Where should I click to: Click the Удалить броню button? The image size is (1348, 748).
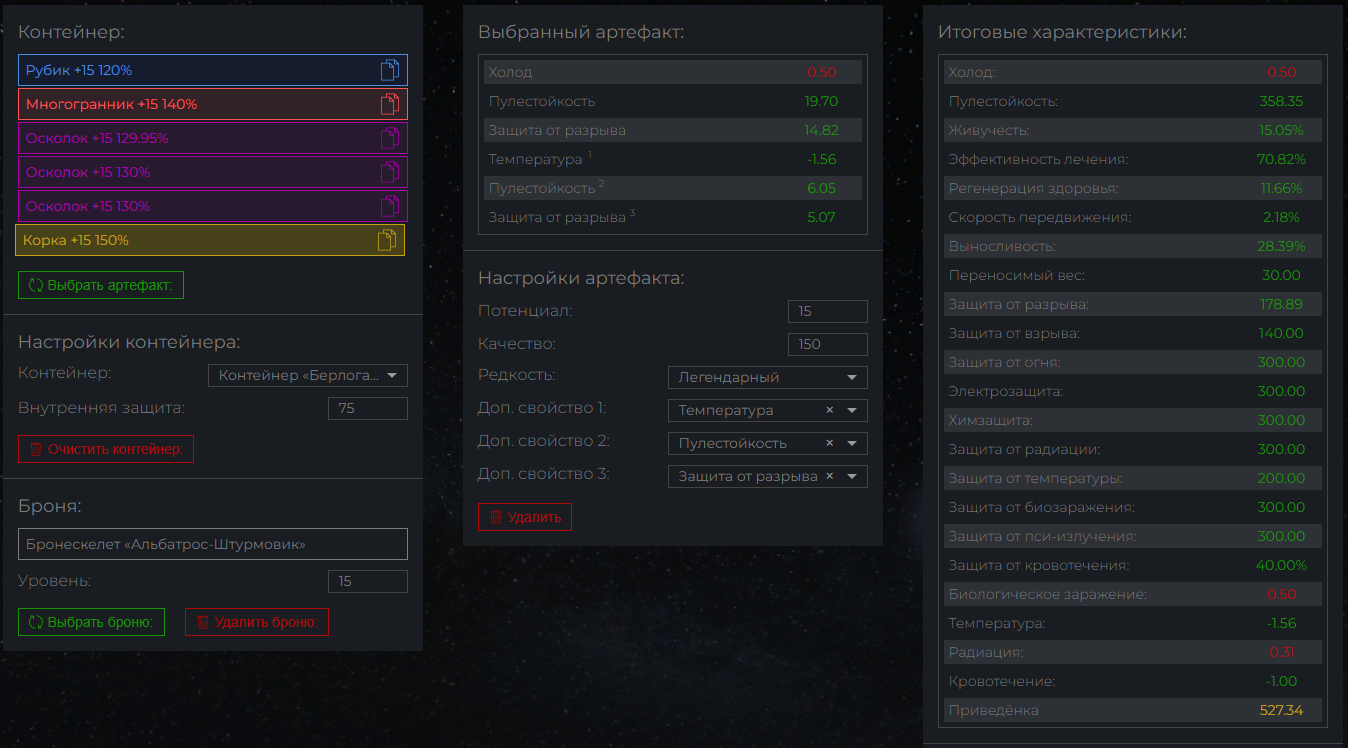(257, 622)
